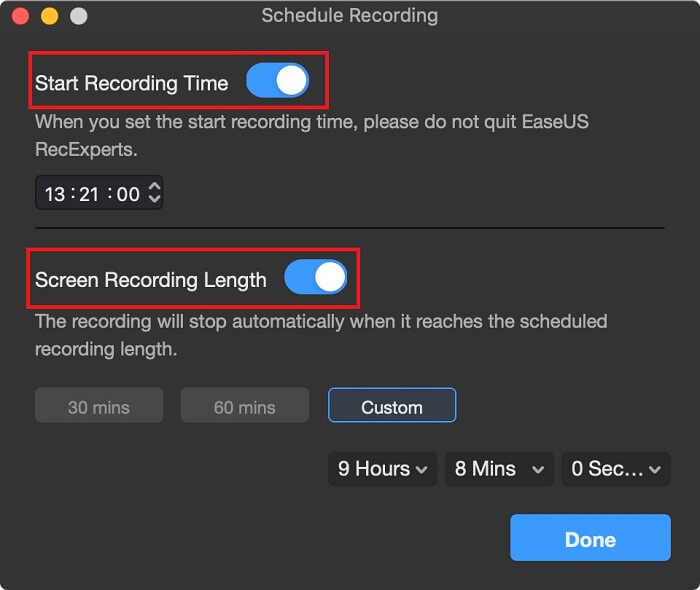Viewport: 700px width, 590px height.
Task: Click the Done button
Action: (x=590, y=538)
